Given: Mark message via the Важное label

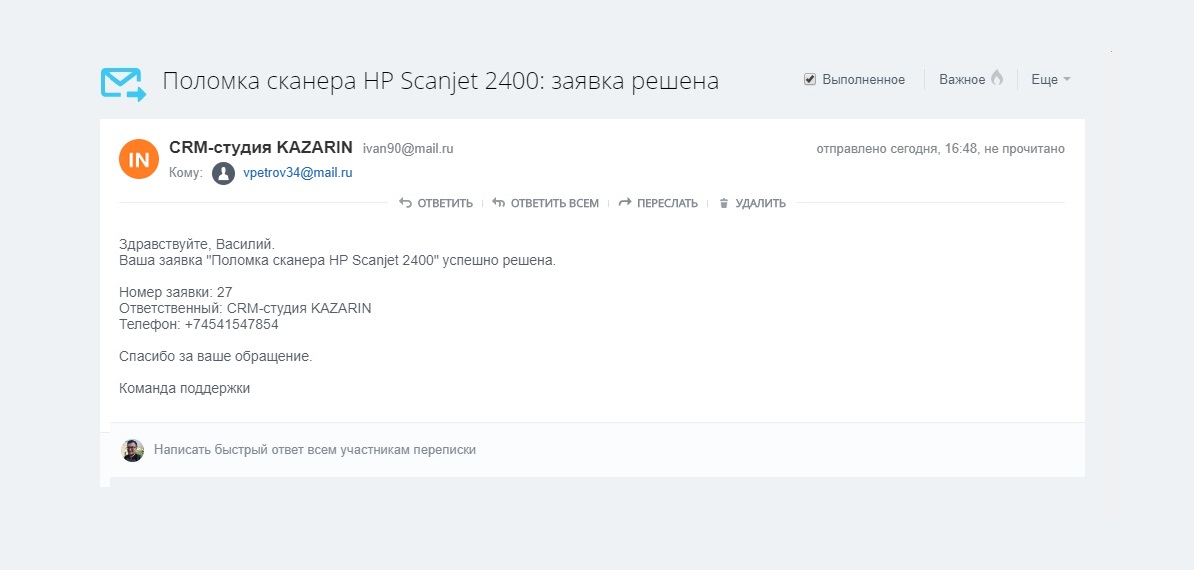Looking at the screenshot, I should pyautogui.click(x=961, y=80).
